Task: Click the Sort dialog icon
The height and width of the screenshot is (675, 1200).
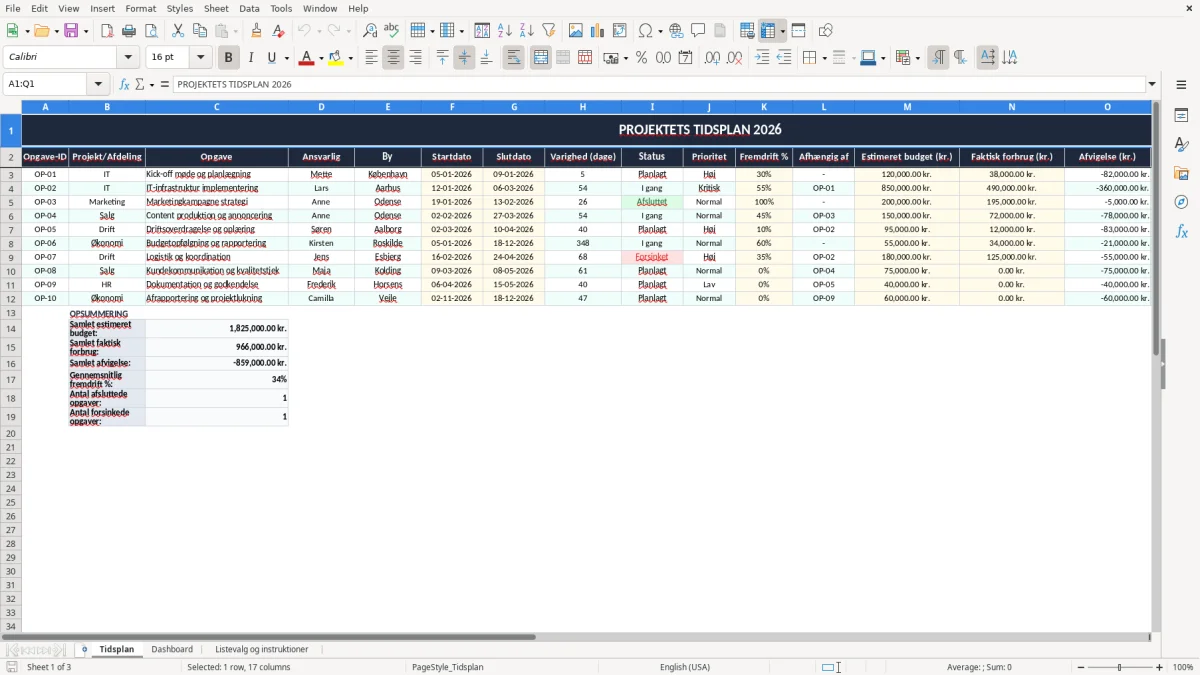Action: point(482,31)
